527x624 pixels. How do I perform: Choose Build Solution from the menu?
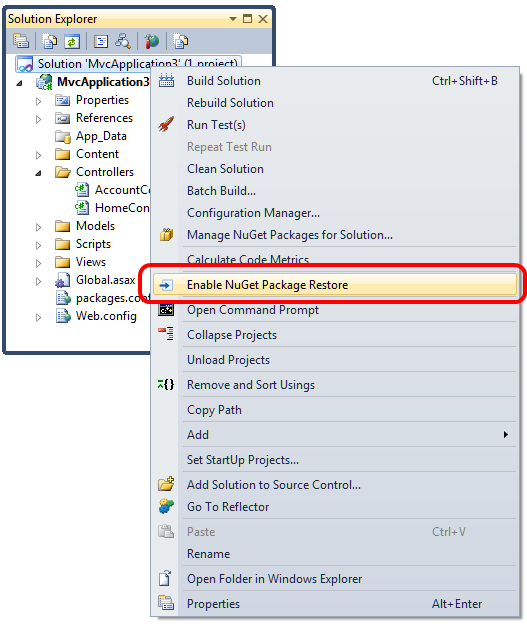tap(335, 81)
